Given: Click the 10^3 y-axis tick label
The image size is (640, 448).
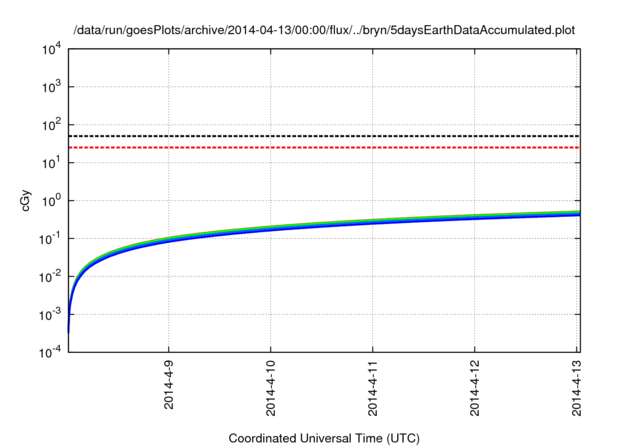Looking at the screenshot, I should coord(52,87).
